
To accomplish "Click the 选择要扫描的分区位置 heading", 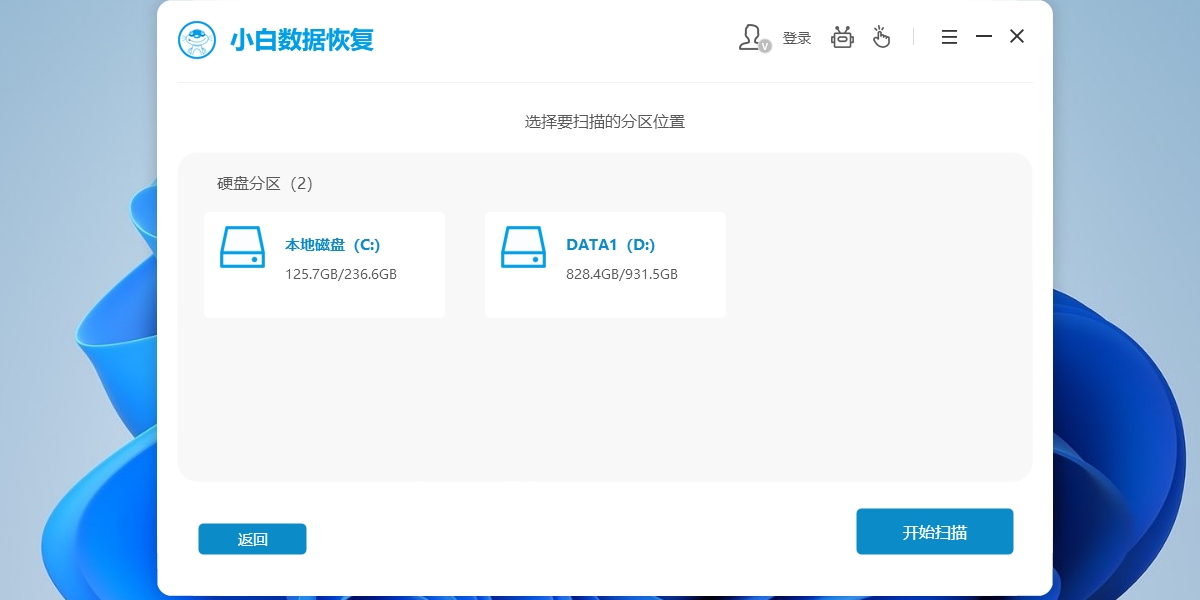I will click(x=604, y=120).
